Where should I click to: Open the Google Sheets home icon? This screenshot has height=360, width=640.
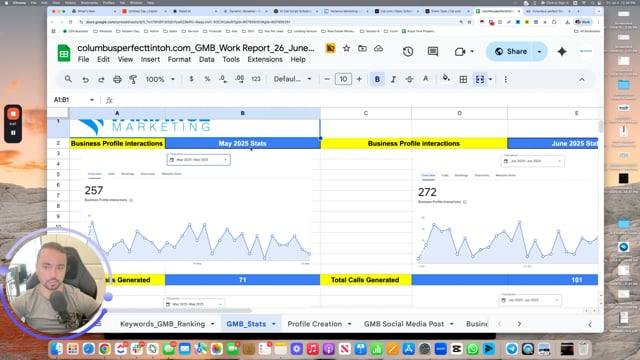pos(64,53)
